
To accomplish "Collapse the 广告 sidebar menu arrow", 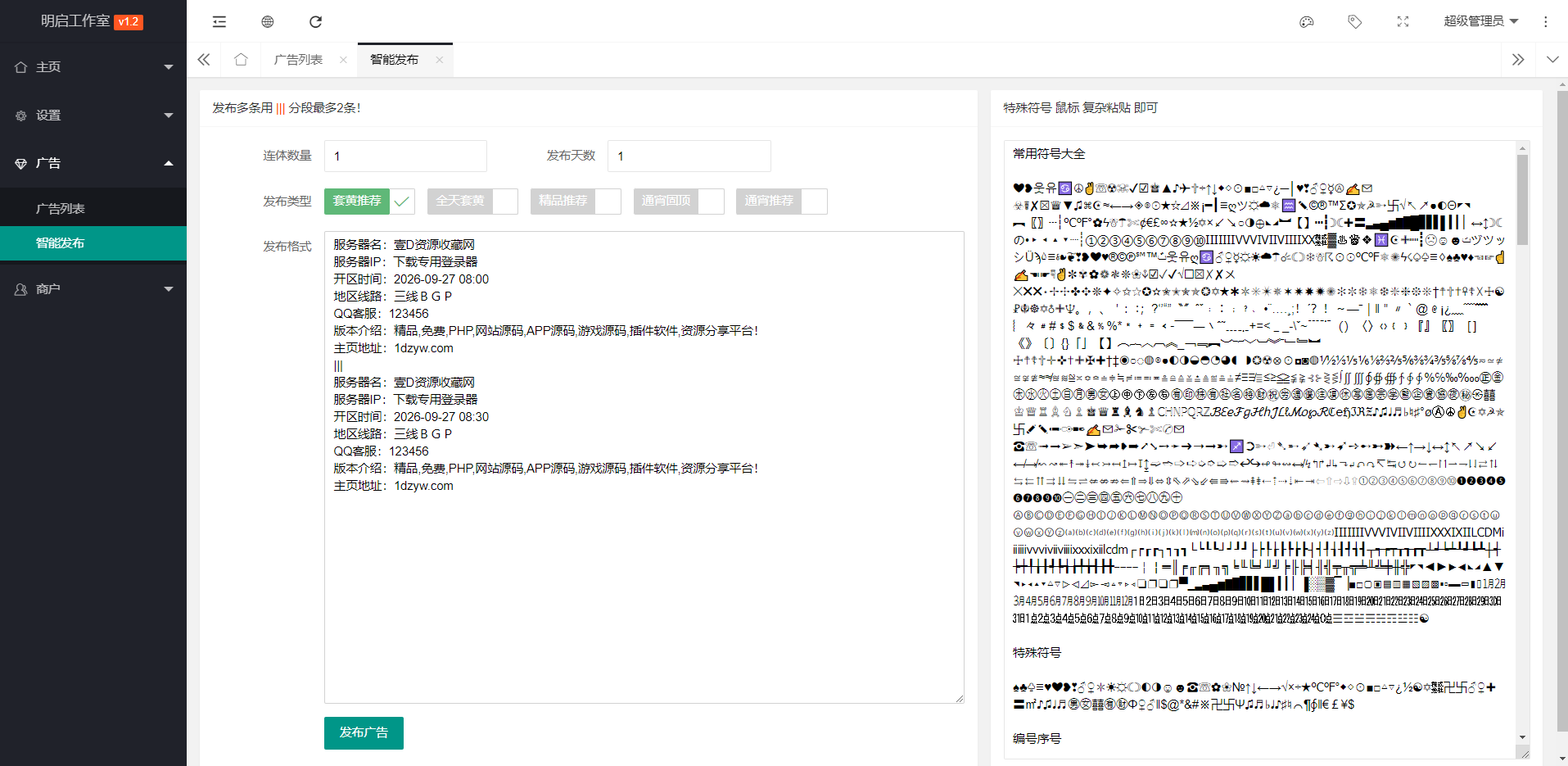I will click(169, 163).
